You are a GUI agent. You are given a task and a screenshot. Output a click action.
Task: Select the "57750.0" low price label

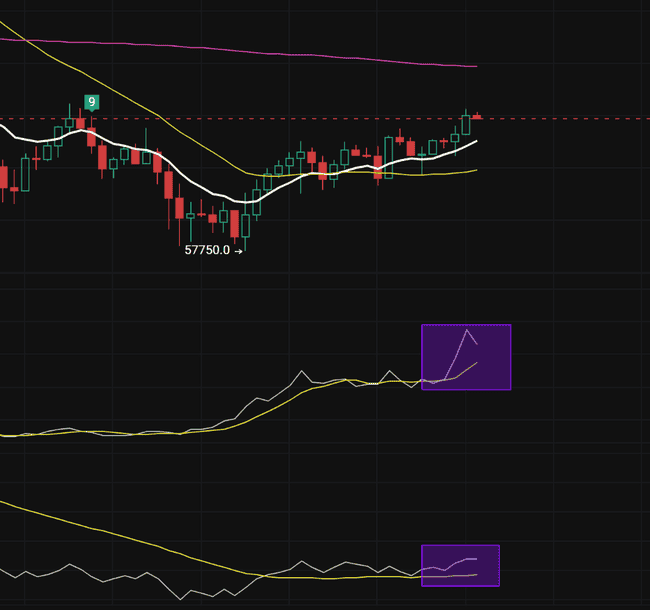[207, 250]
